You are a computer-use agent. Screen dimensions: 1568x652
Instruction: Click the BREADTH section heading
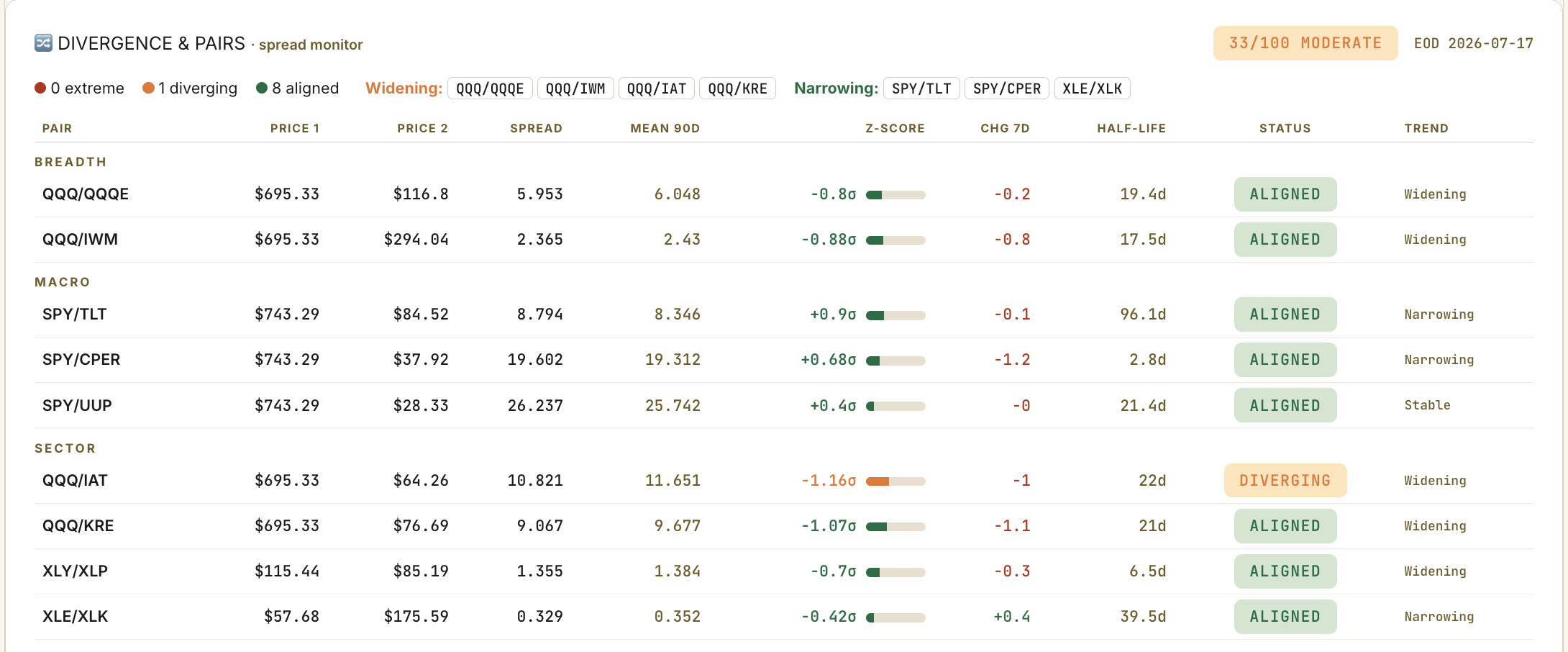[x=70, y=162]
